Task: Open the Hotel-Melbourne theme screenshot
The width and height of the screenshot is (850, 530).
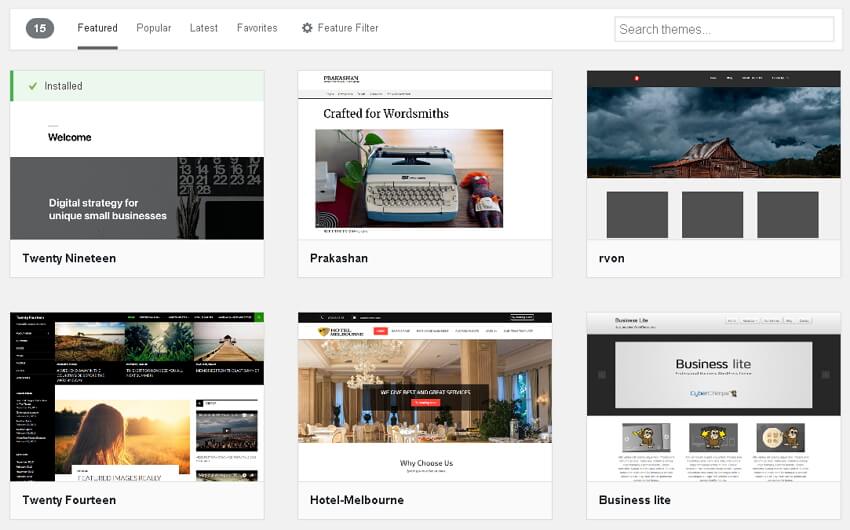Action: click(425, 397)
